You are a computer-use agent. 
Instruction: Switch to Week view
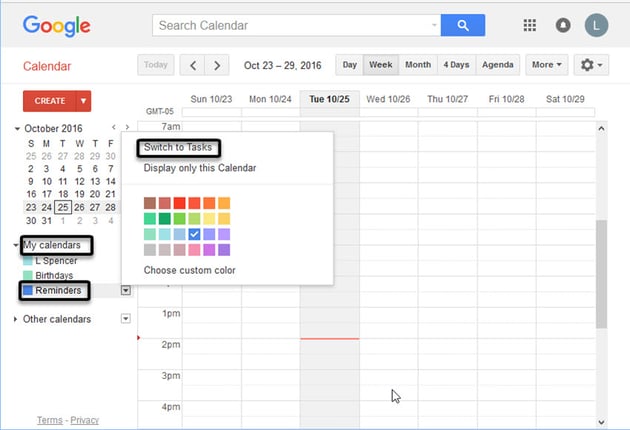tap(381, 65)
